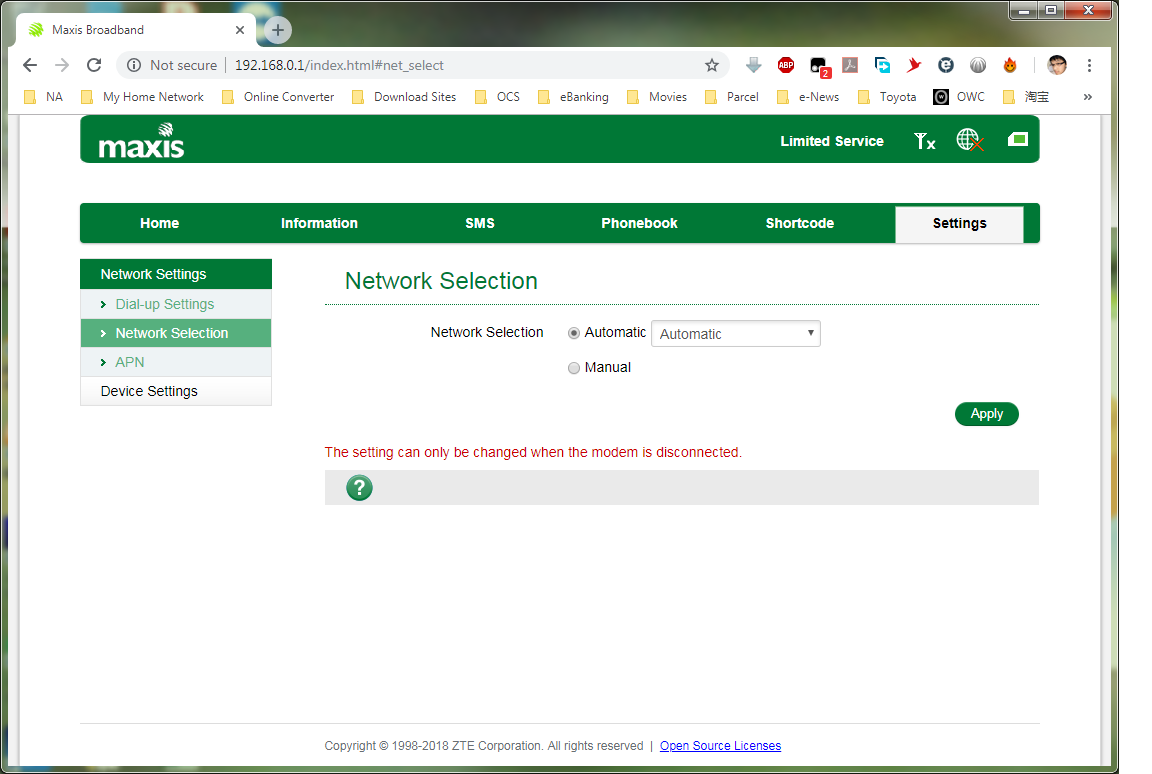Image resolution: width=1152 pixels, height=774 pixels.
Task: Click the Apply button
Action: coord(987,414)
